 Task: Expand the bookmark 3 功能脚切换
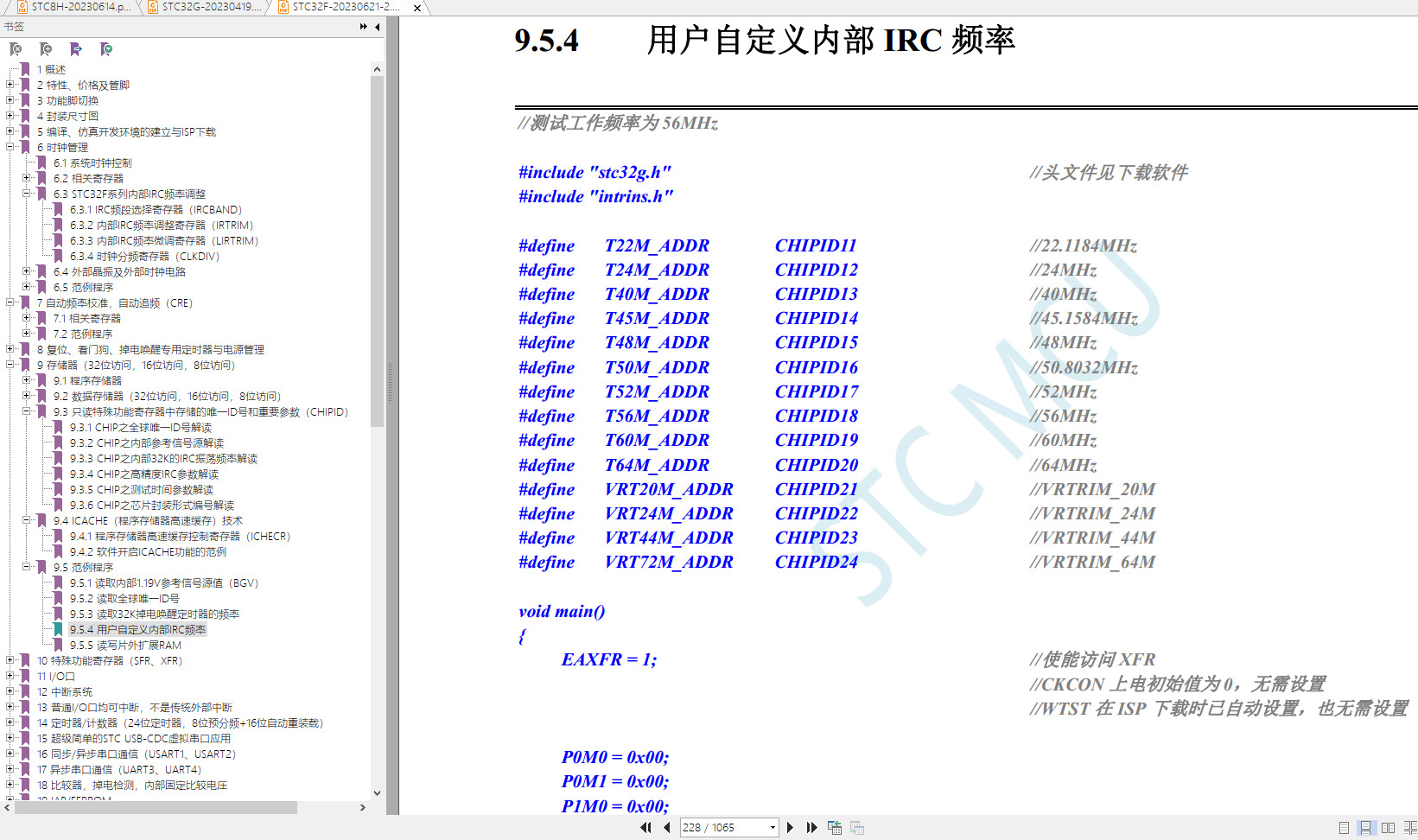point(10,100)
